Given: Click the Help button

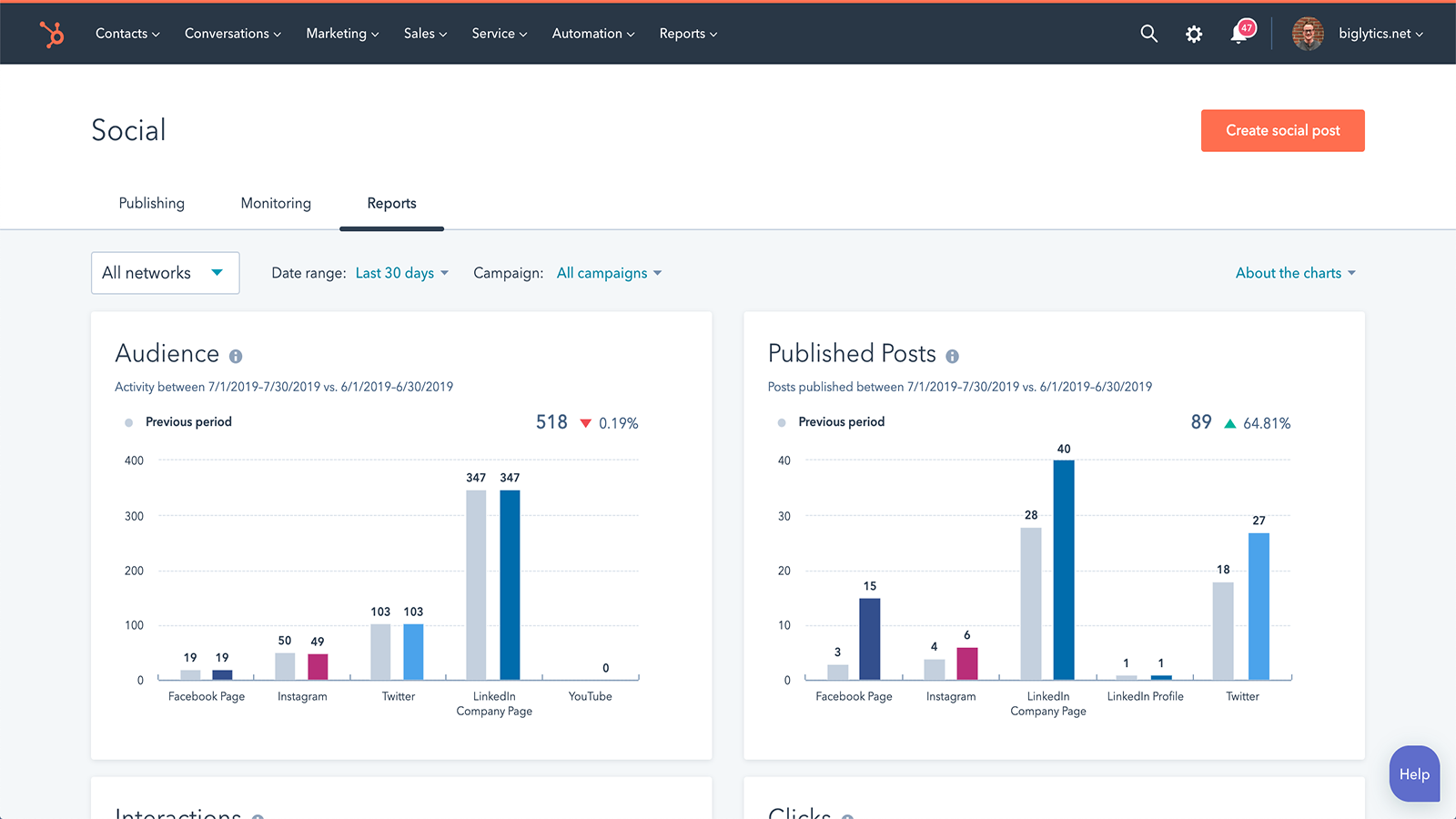Looking at the screenshot, I should (1413, 773).
